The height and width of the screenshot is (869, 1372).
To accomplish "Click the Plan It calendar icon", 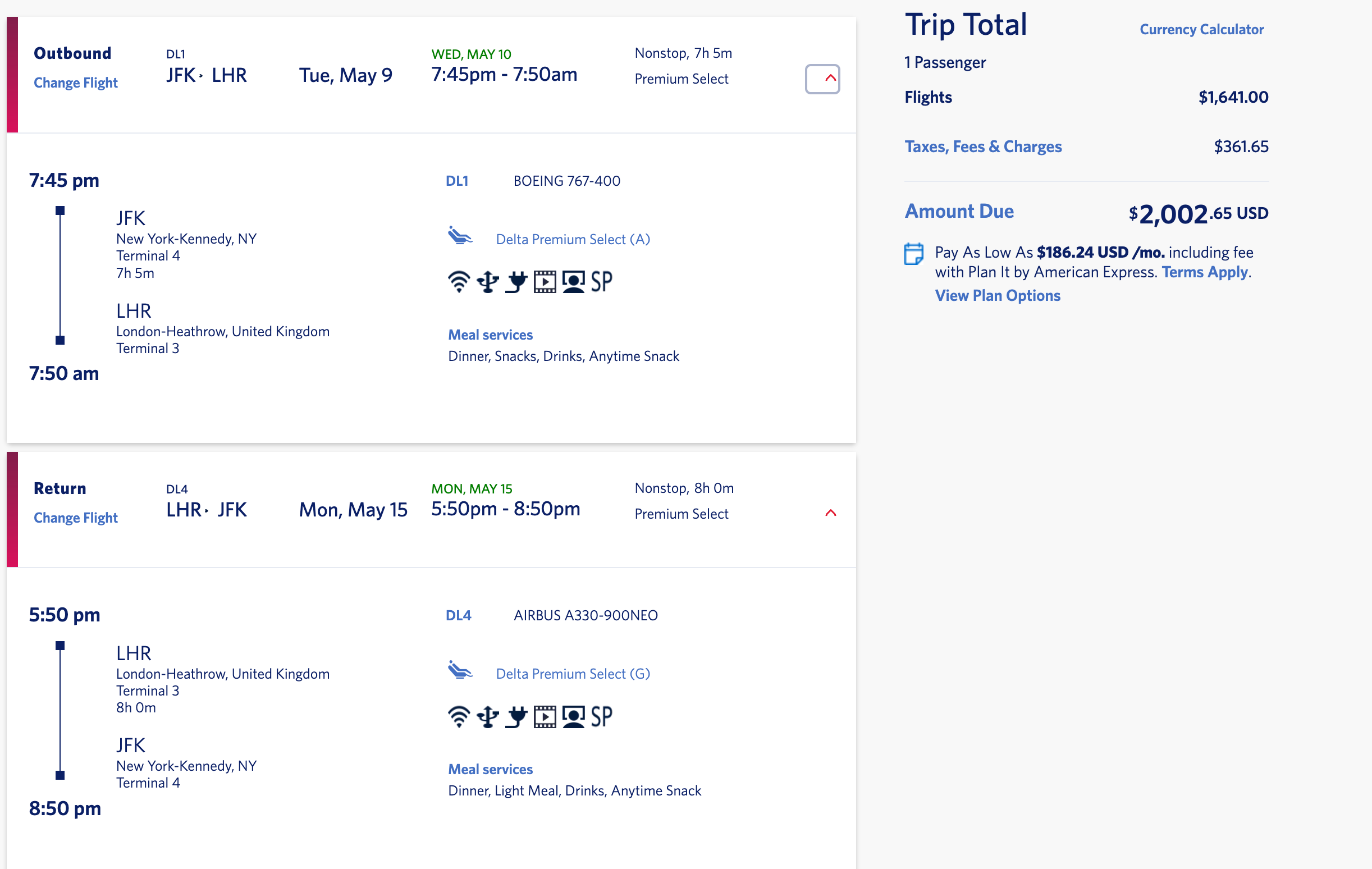I will 913,254.
